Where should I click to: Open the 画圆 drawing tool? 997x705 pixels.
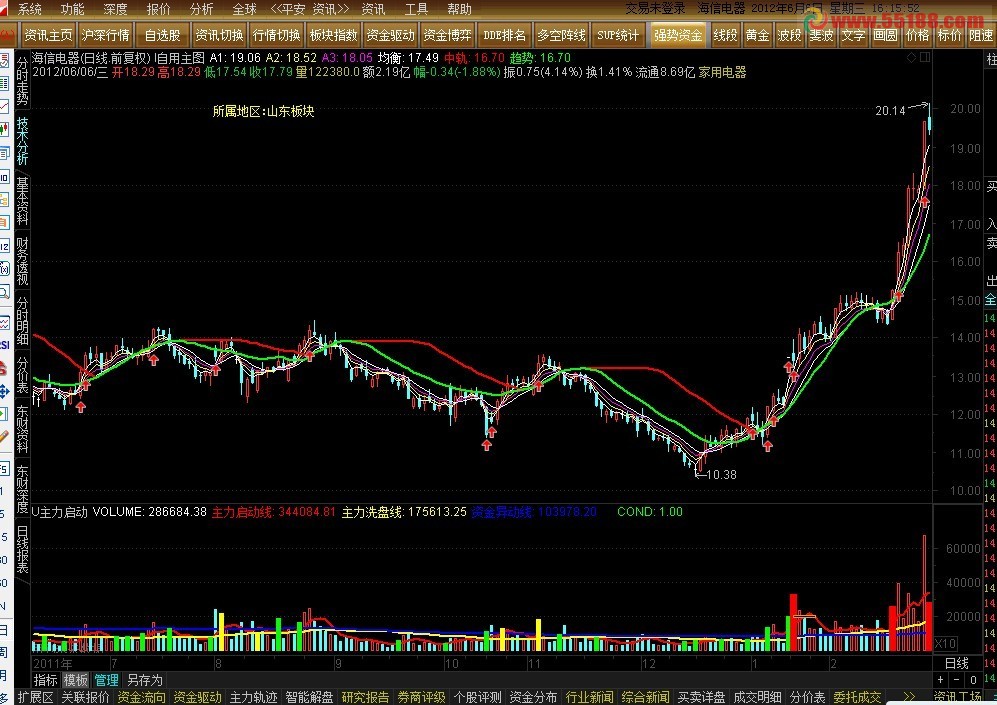[x=884, y=33]
